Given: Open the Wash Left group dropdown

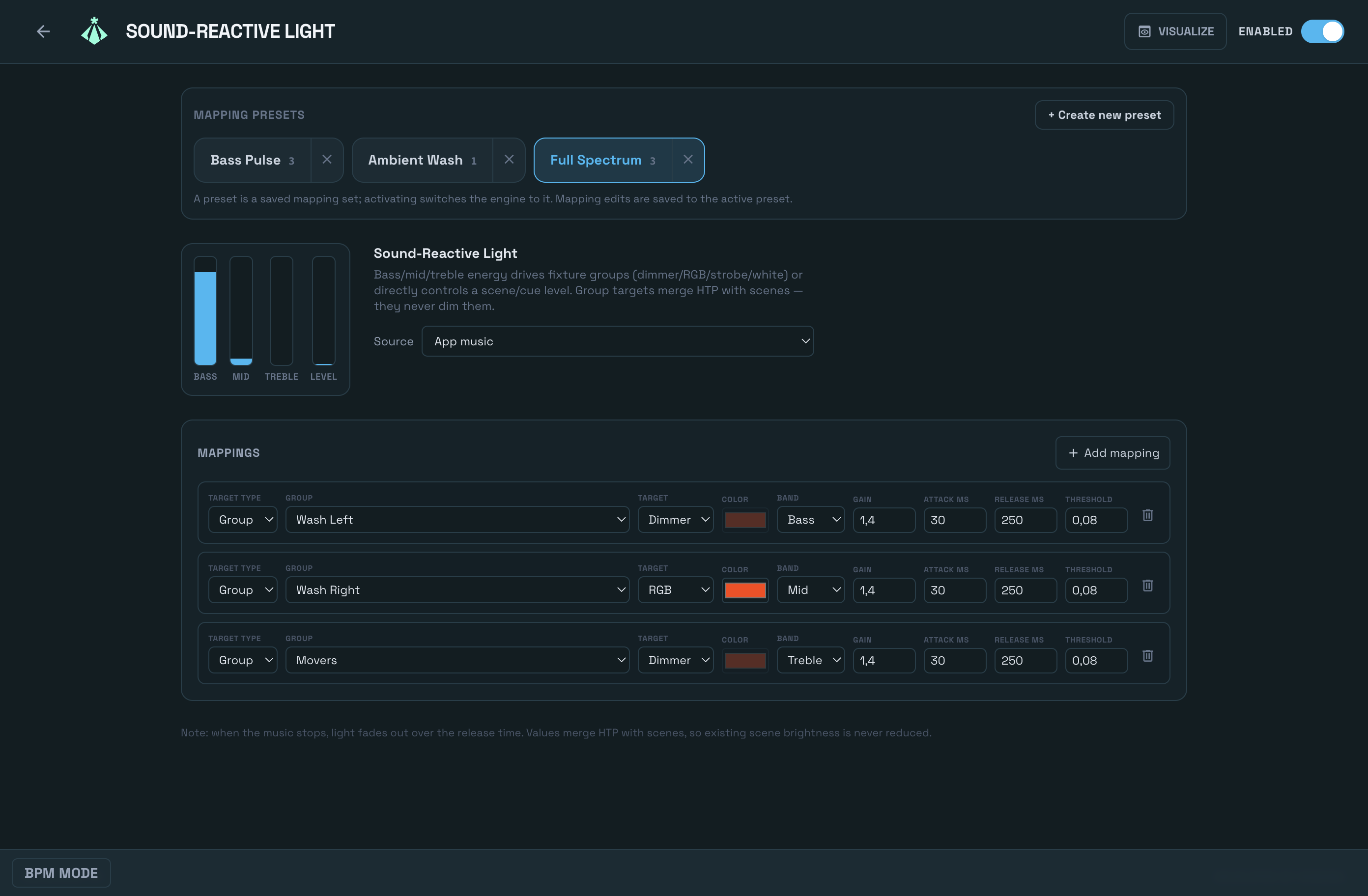Looking at the screenshot, I should [457, 520].
